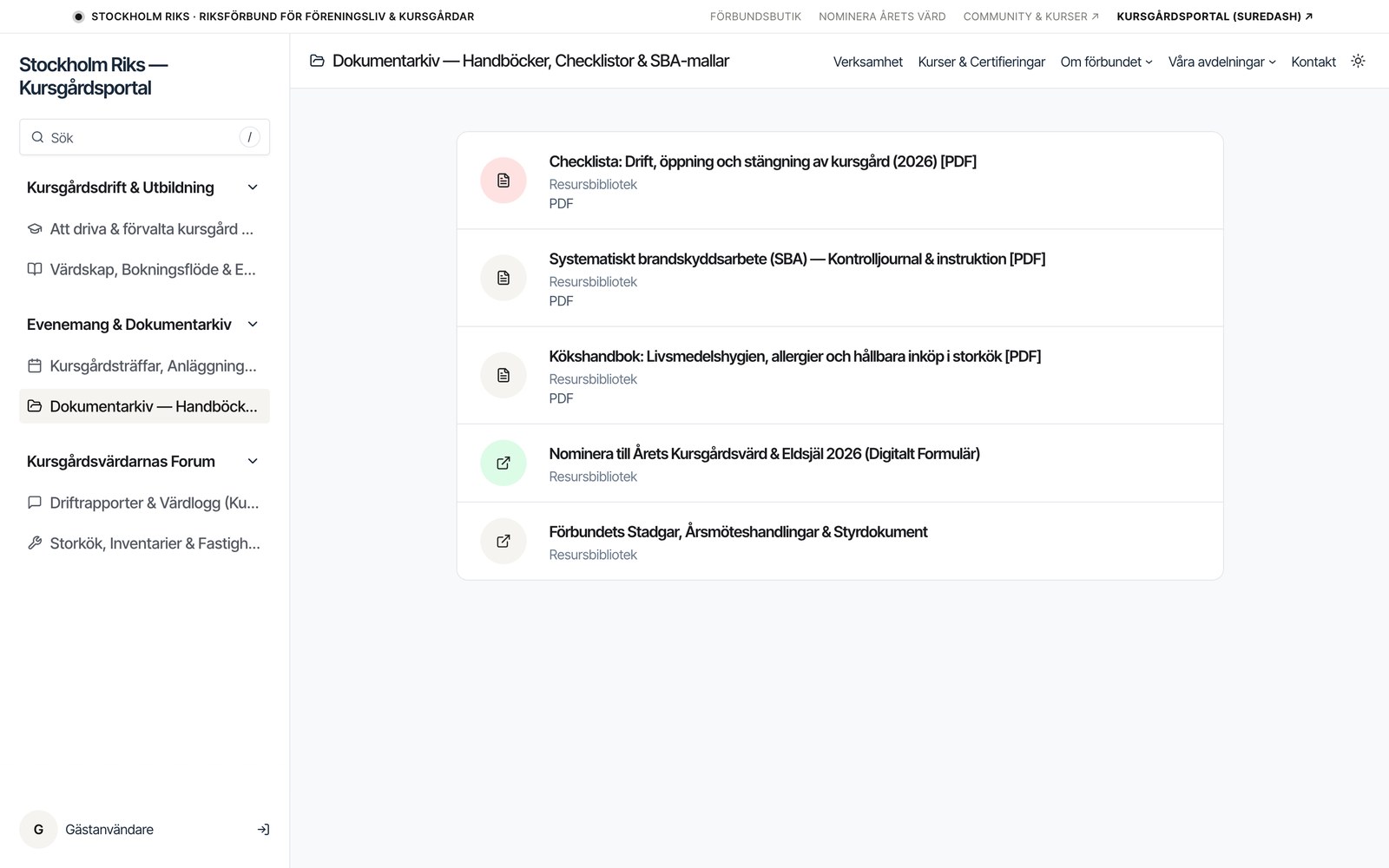This screenshot has height=868, width=1389.
Task: Click the external-link icon for Förbundets Stadgar
Action: click(504, 542)
